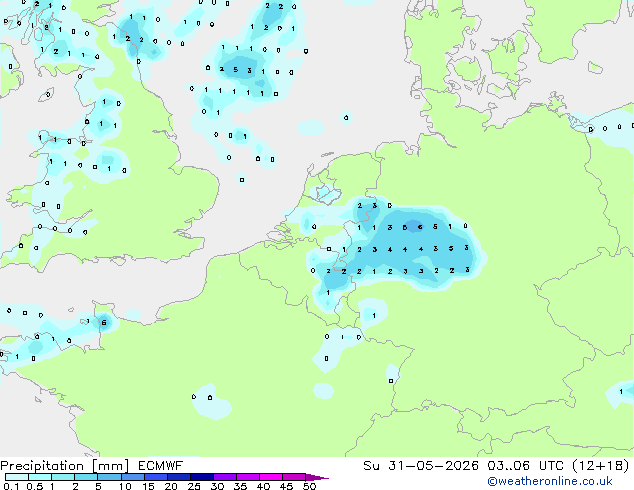Viewport: 634px width, 490px height.
Task: Click the 15 legend scale label
Action: [148, 486]
